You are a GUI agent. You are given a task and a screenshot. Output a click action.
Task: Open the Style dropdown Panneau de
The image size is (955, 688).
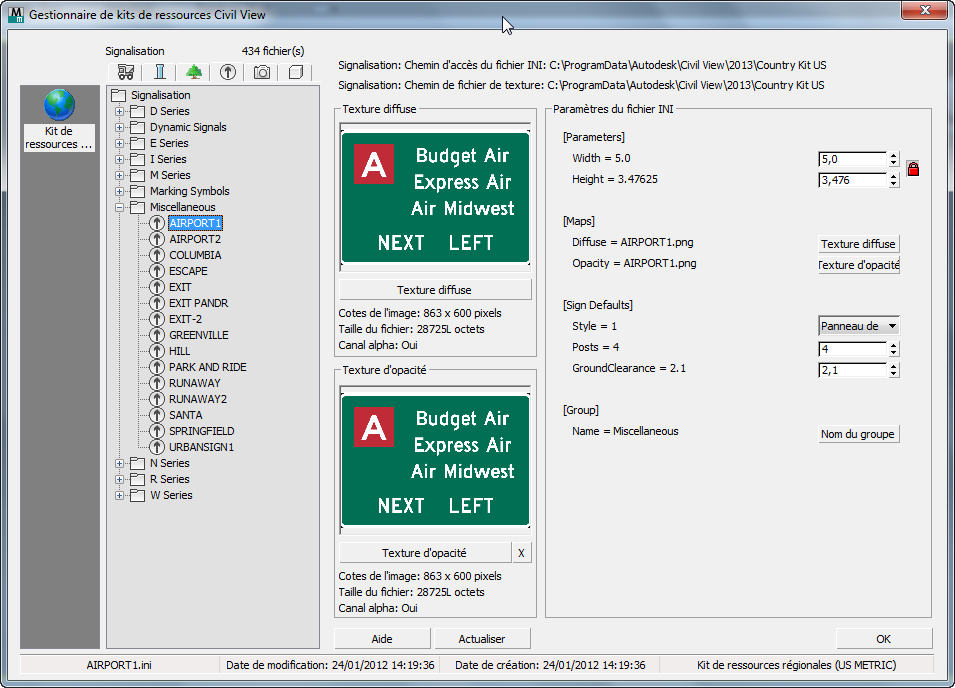point(858,326)
